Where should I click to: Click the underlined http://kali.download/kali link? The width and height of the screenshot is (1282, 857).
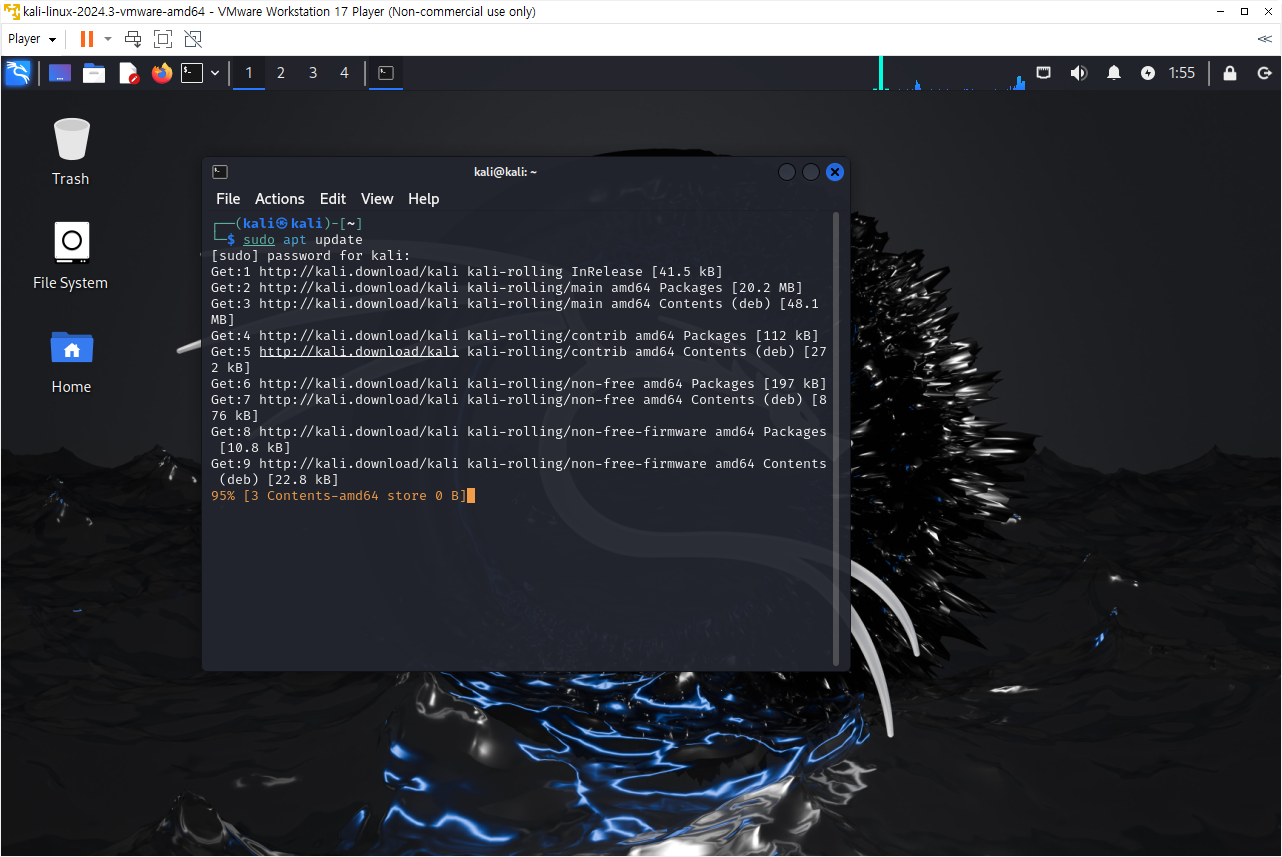pos(359,352)
